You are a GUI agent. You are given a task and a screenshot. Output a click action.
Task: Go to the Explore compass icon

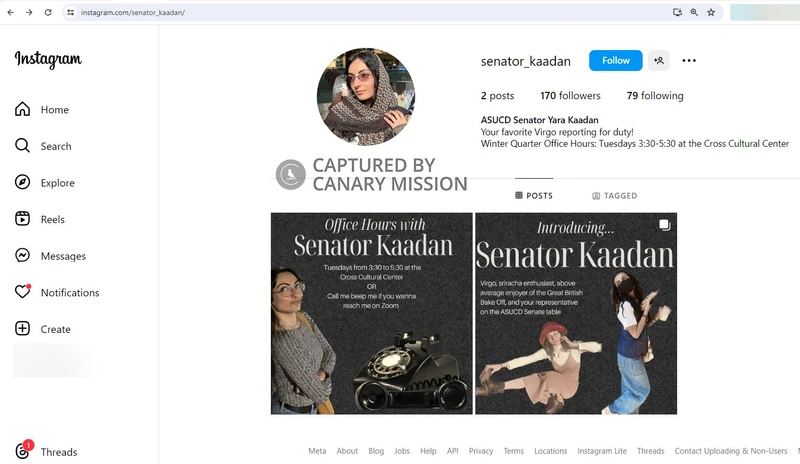point(23,183)
